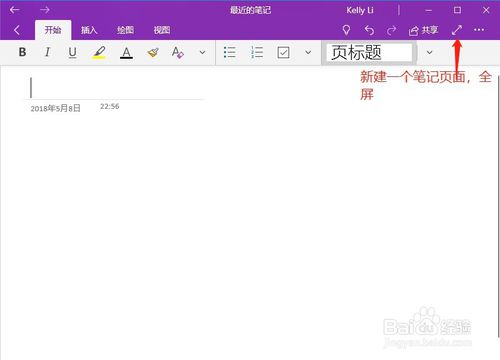
Task: Open the styles dropdown arrow
Action: pos(429,52)
